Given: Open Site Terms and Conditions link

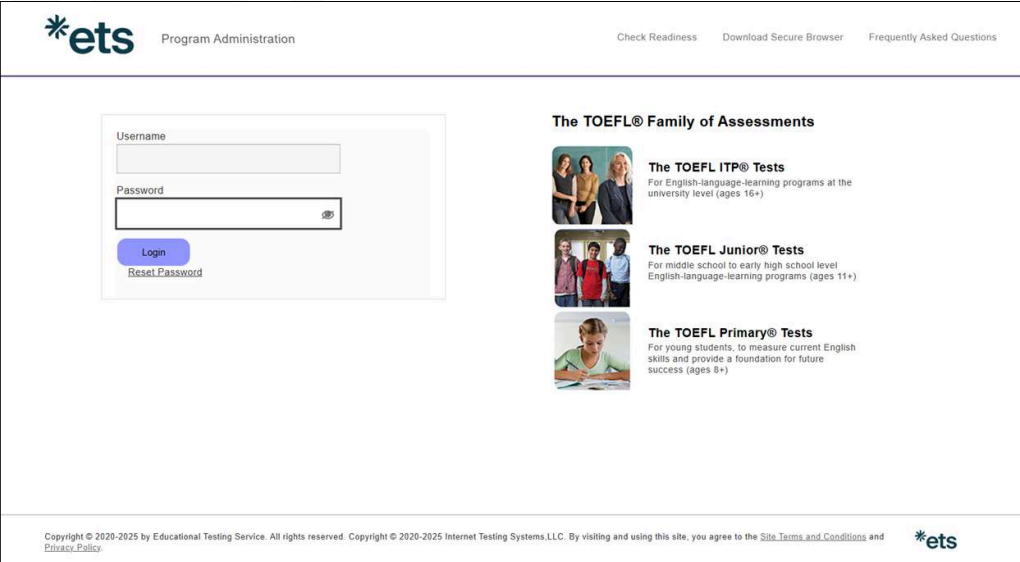Looking at the screenshot, I should pos(813,537).
